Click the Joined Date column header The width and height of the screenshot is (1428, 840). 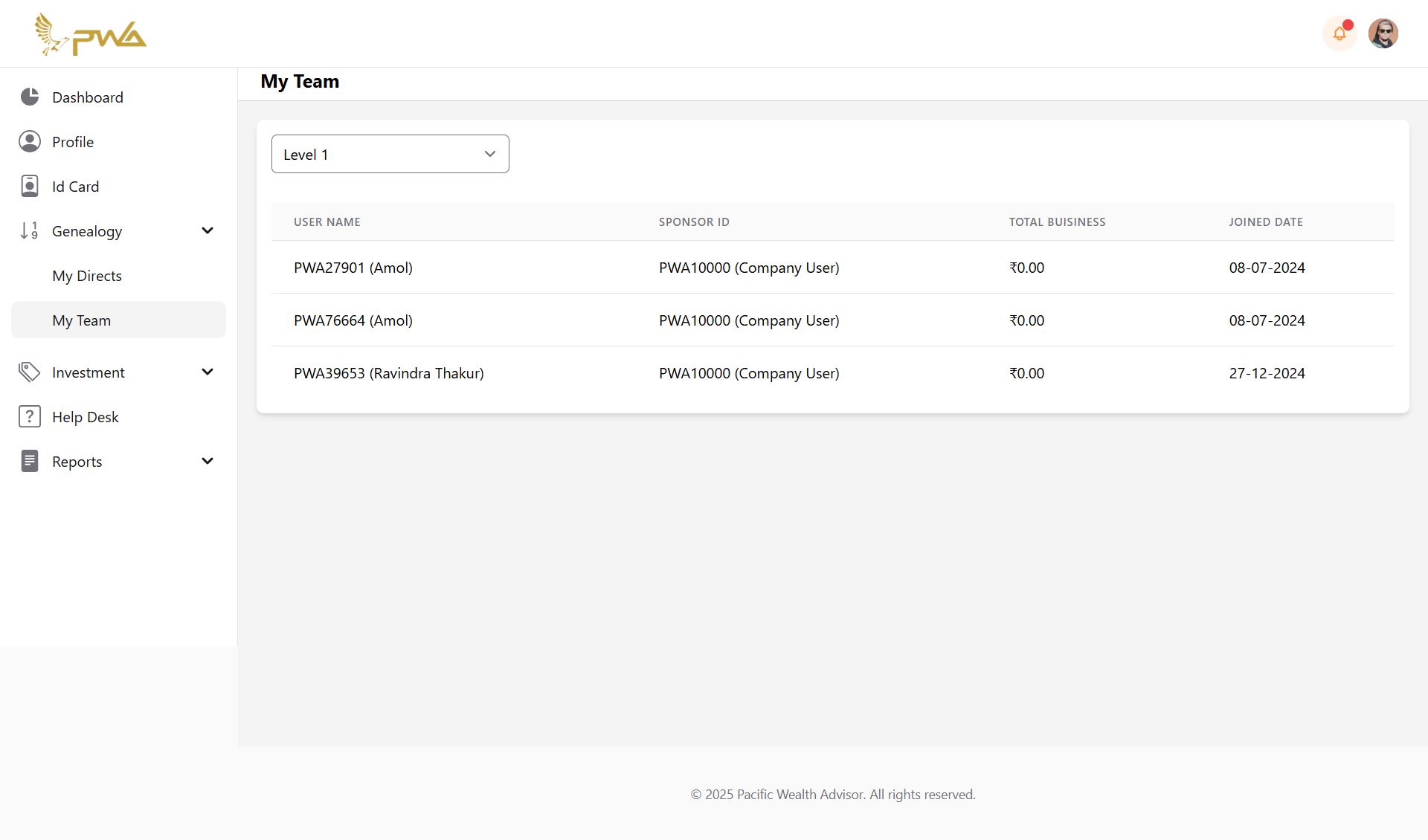click(x=1265, y=222)
